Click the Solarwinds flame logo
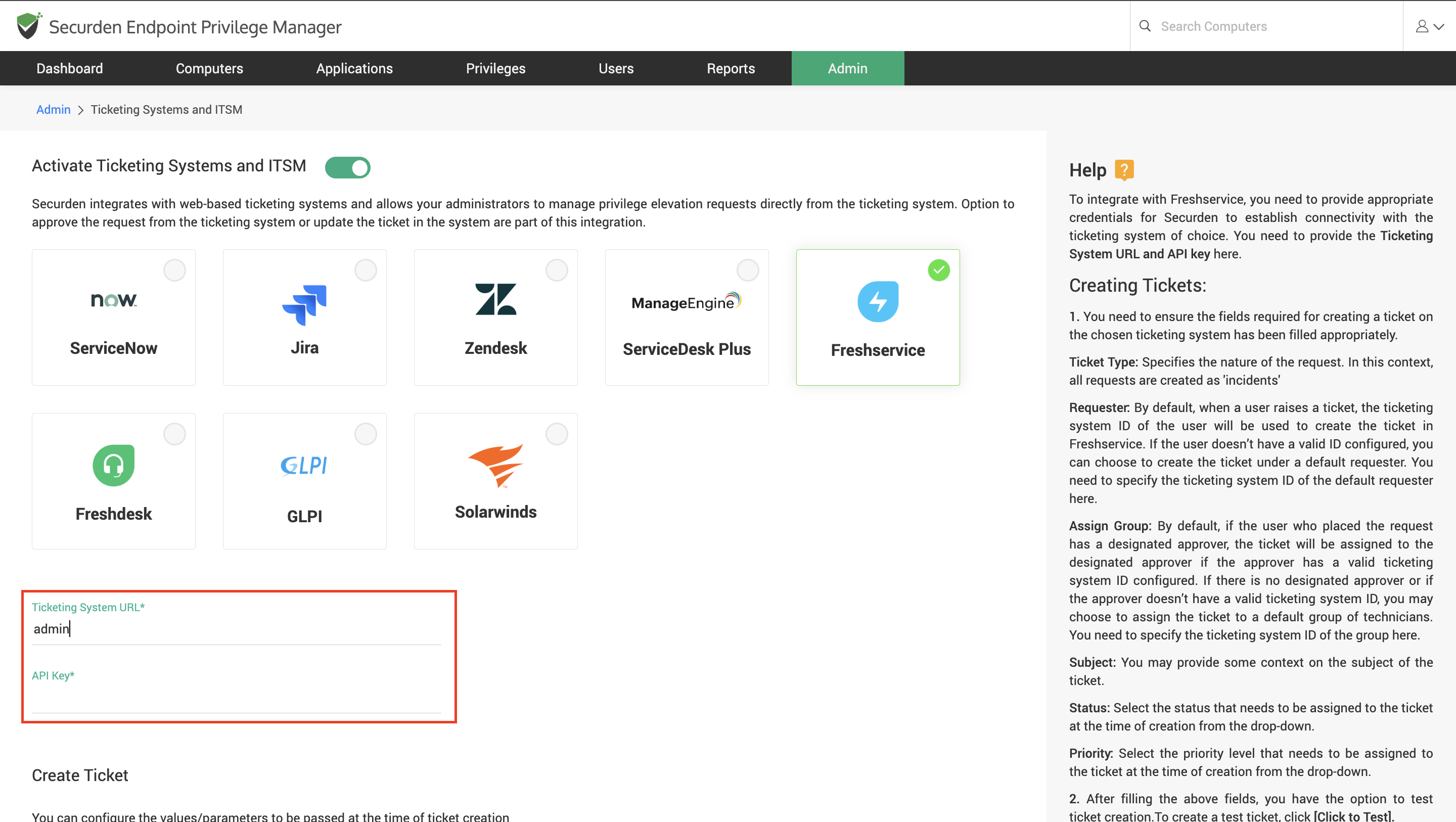The image size is (1456, 822). [495, 464]
